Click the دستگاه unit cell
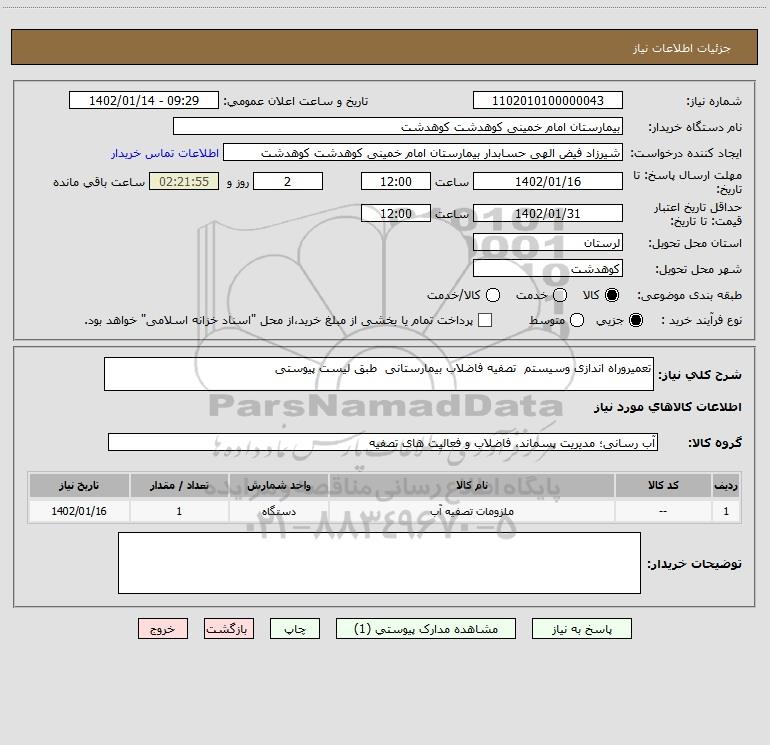This screenshot has width=770, height=745. click(x=278, y=512)
